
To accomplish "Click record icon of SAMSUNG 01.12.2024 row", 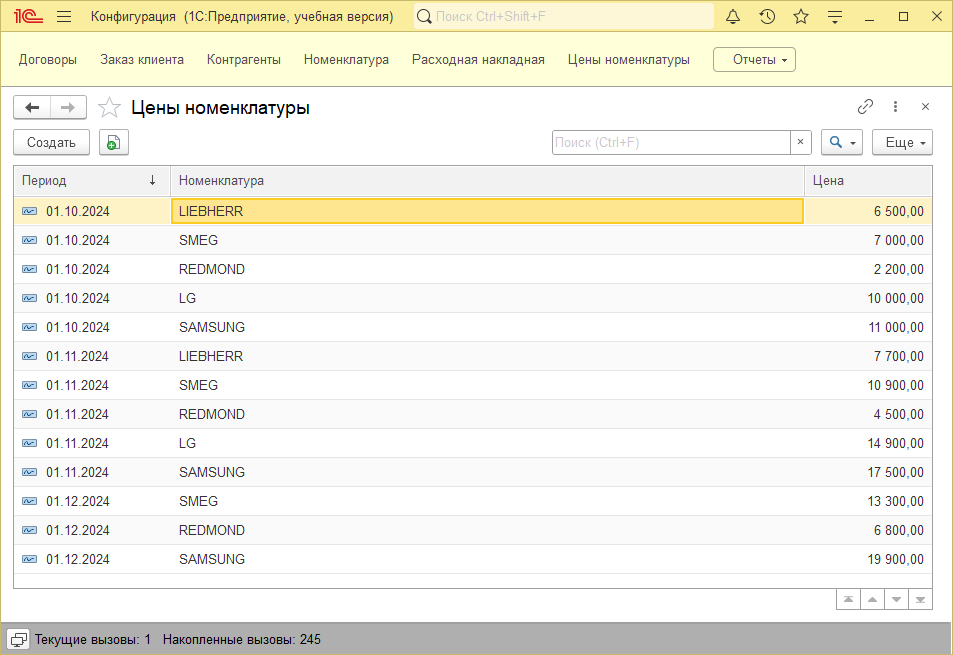I will [x=29, y=559].
